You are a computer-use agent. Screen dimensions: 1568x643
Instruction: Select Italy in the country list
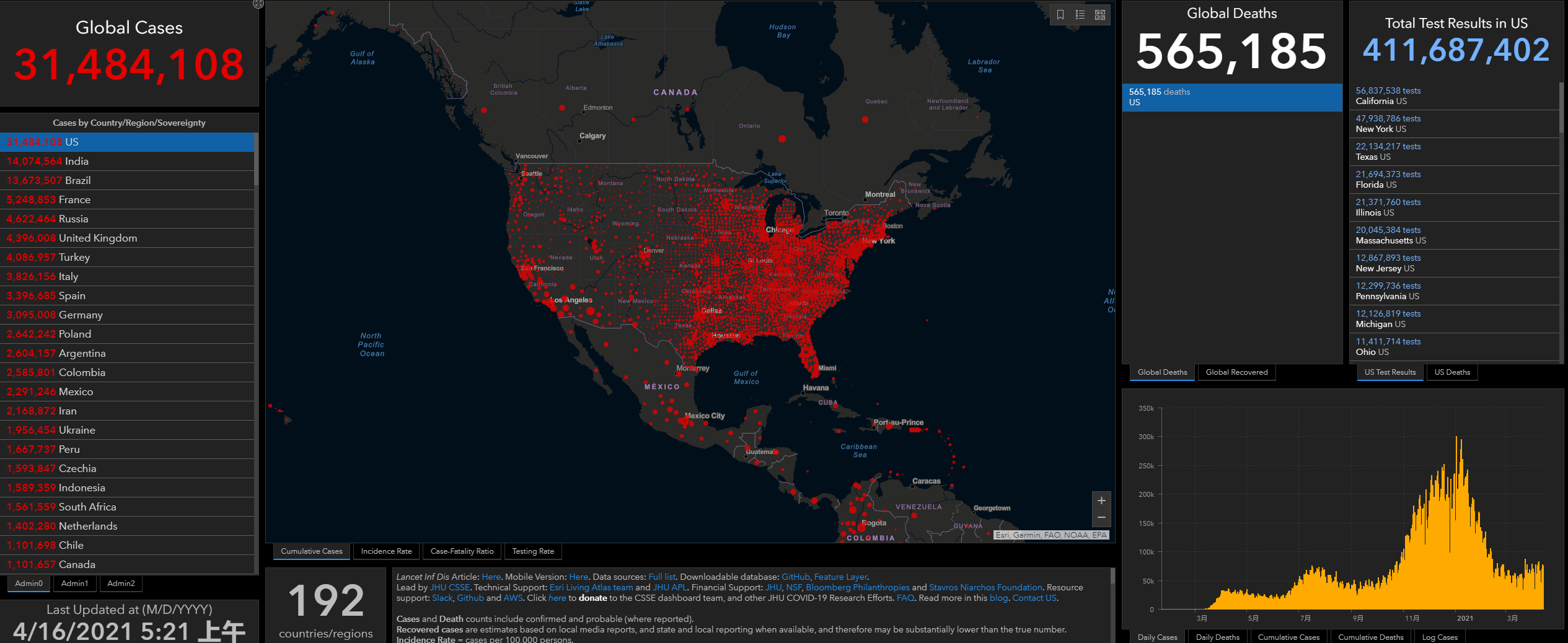[x=127, y=276]
